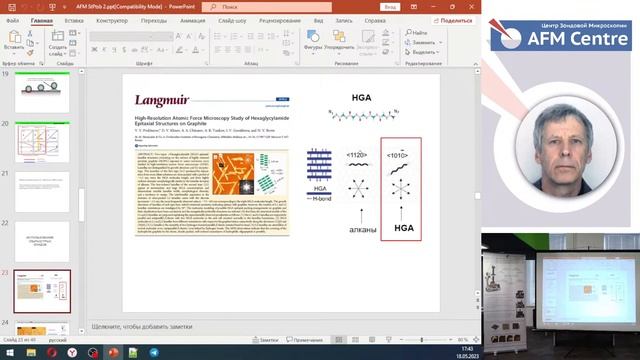The height and width of the screenshot is (360, 640).
Task: Click the Copy icon in clipboard group
Action: (x=30, y=43)
